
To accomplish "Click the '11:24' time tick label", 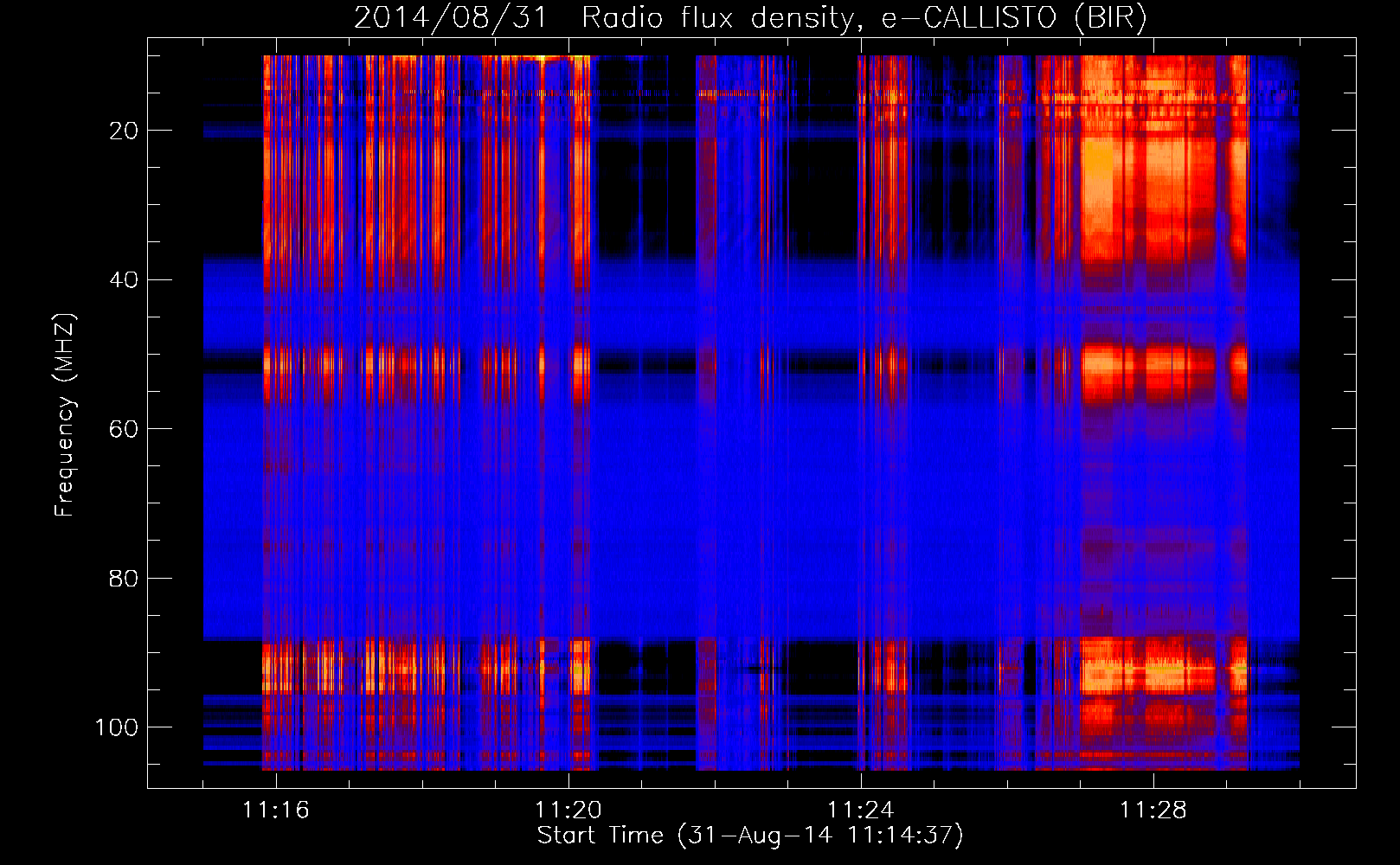I will 861,811.
